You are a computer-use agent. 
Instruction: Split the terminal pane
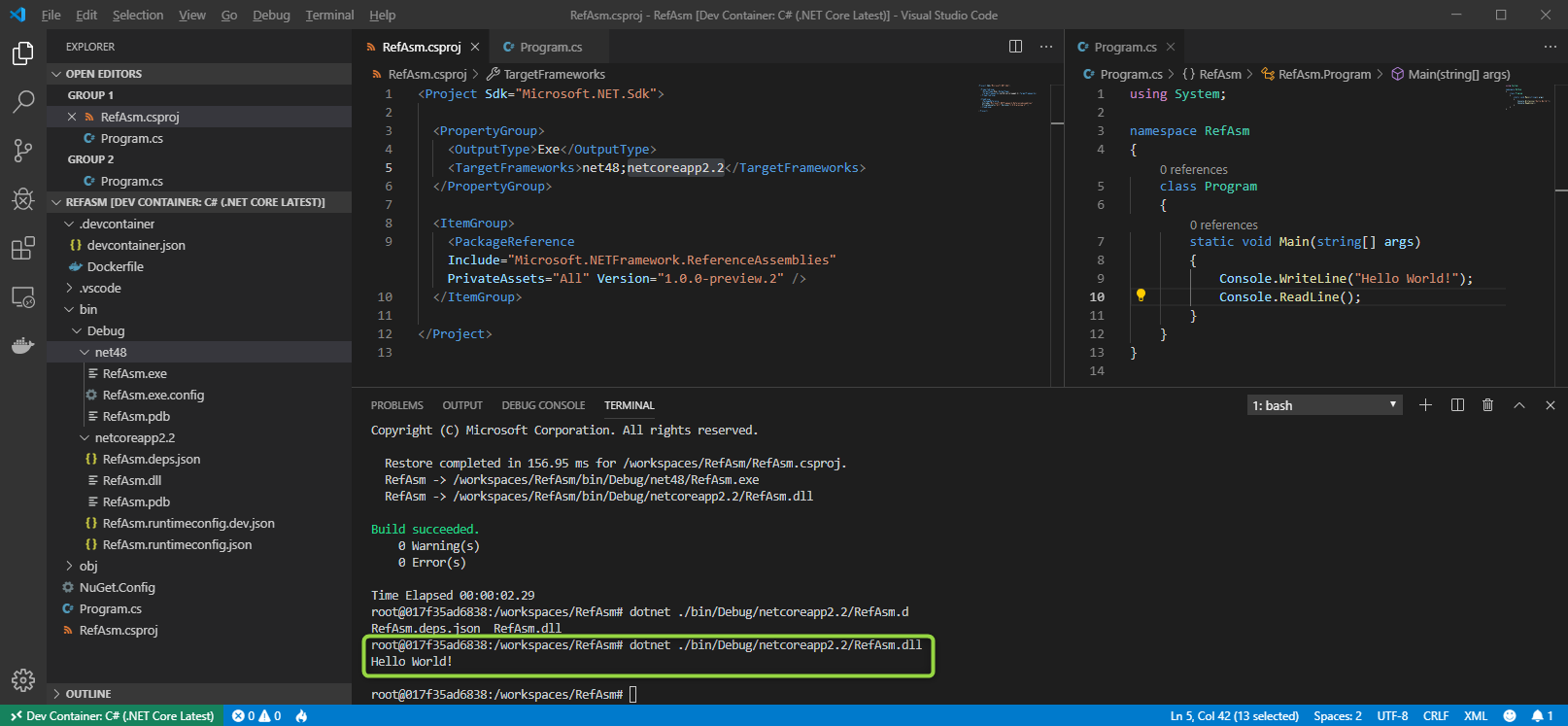tap(1457, 405)
